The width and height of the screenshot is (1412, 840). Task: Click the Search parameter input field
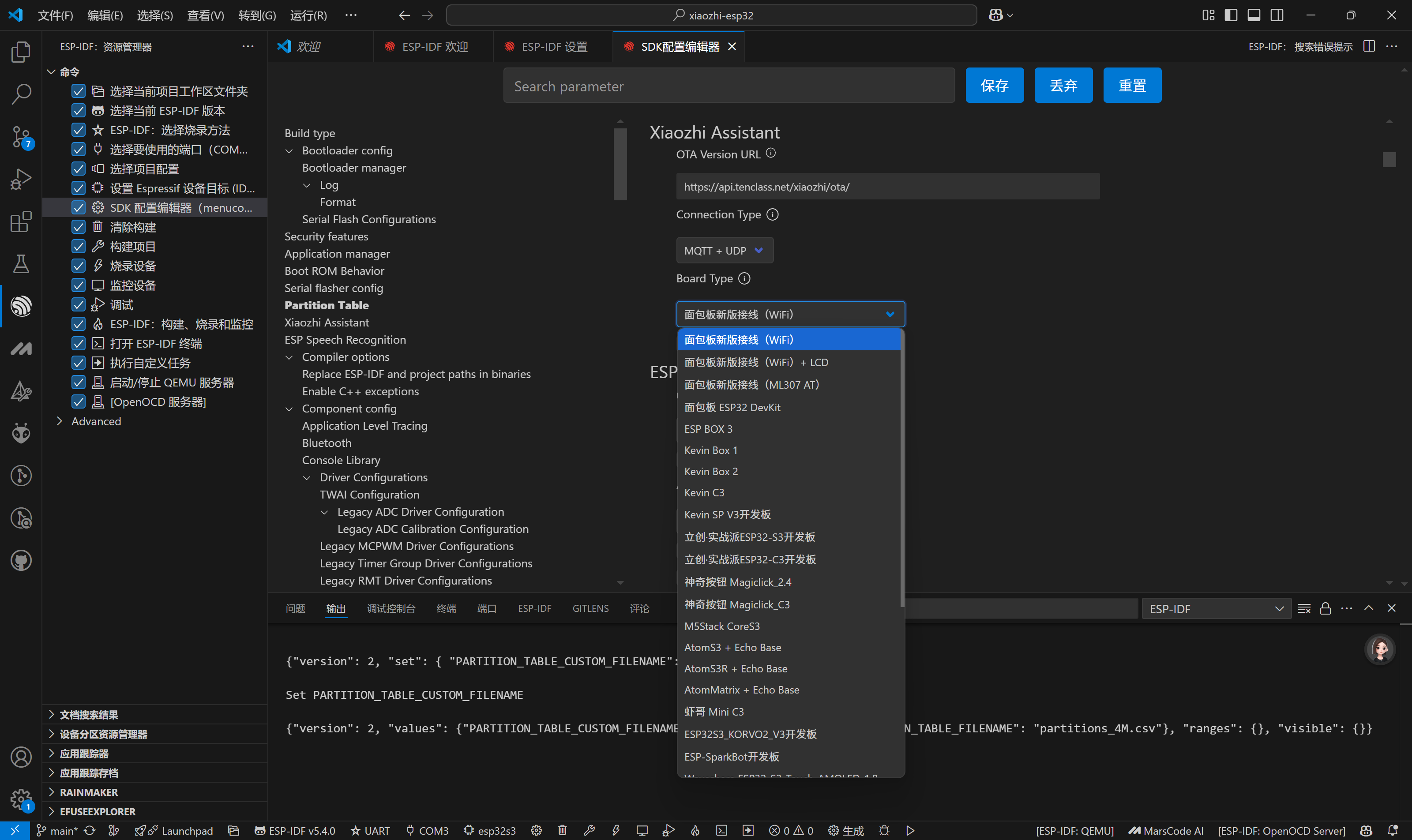click(729, 86)
